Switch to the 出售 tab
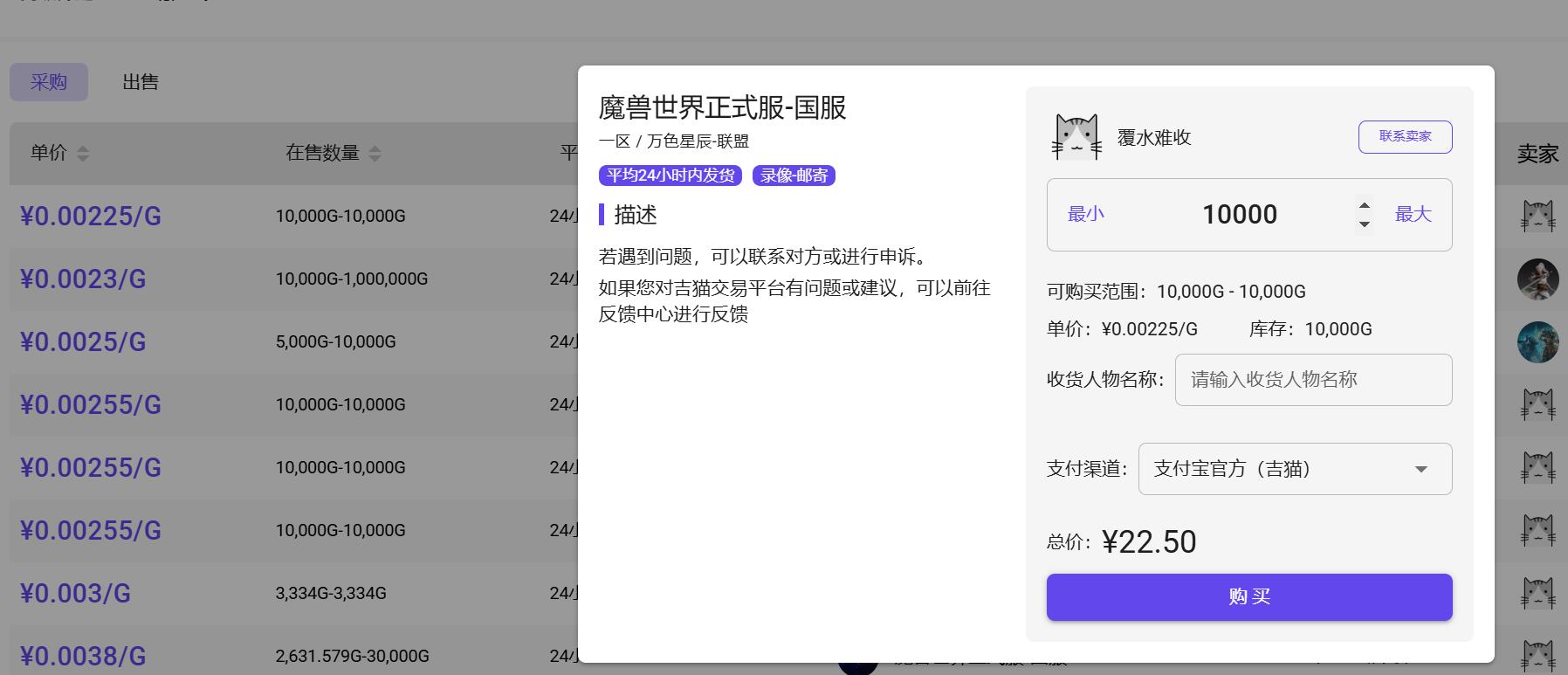The width and height of the screenshot is (1568, 675). click(x=141, y=82)
